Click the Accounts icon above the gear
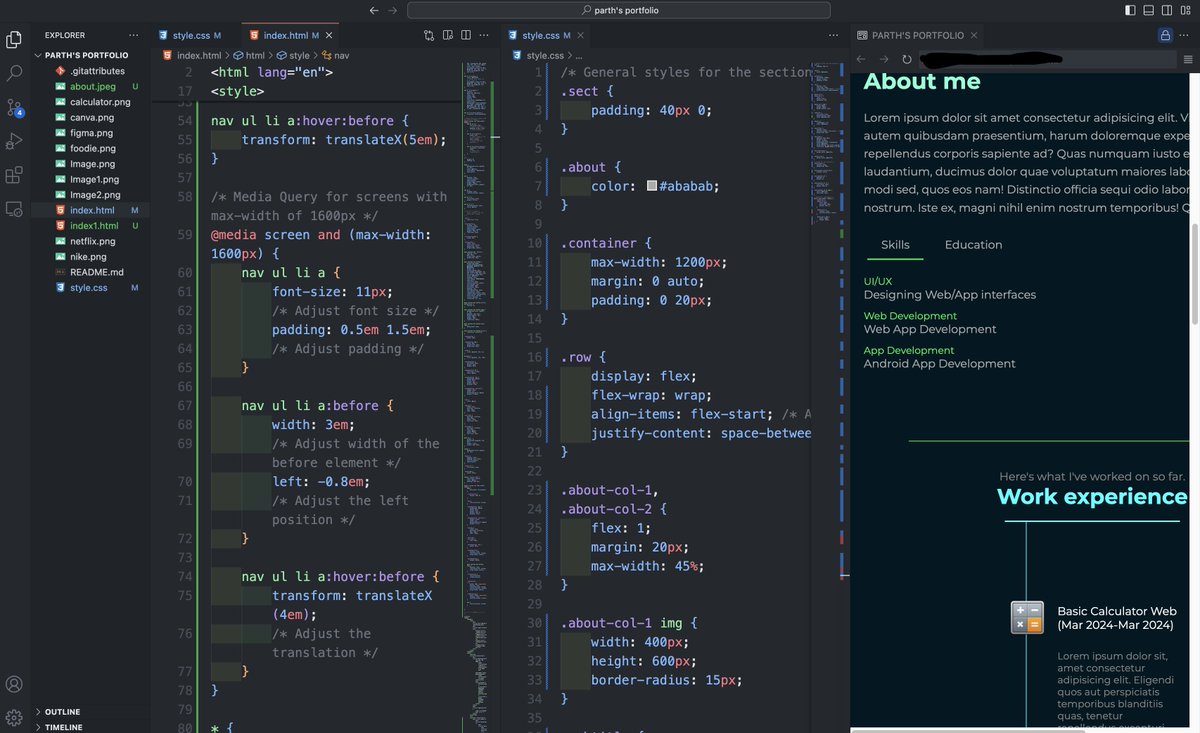The image size is (1200, 733). (x=14, y=684)
